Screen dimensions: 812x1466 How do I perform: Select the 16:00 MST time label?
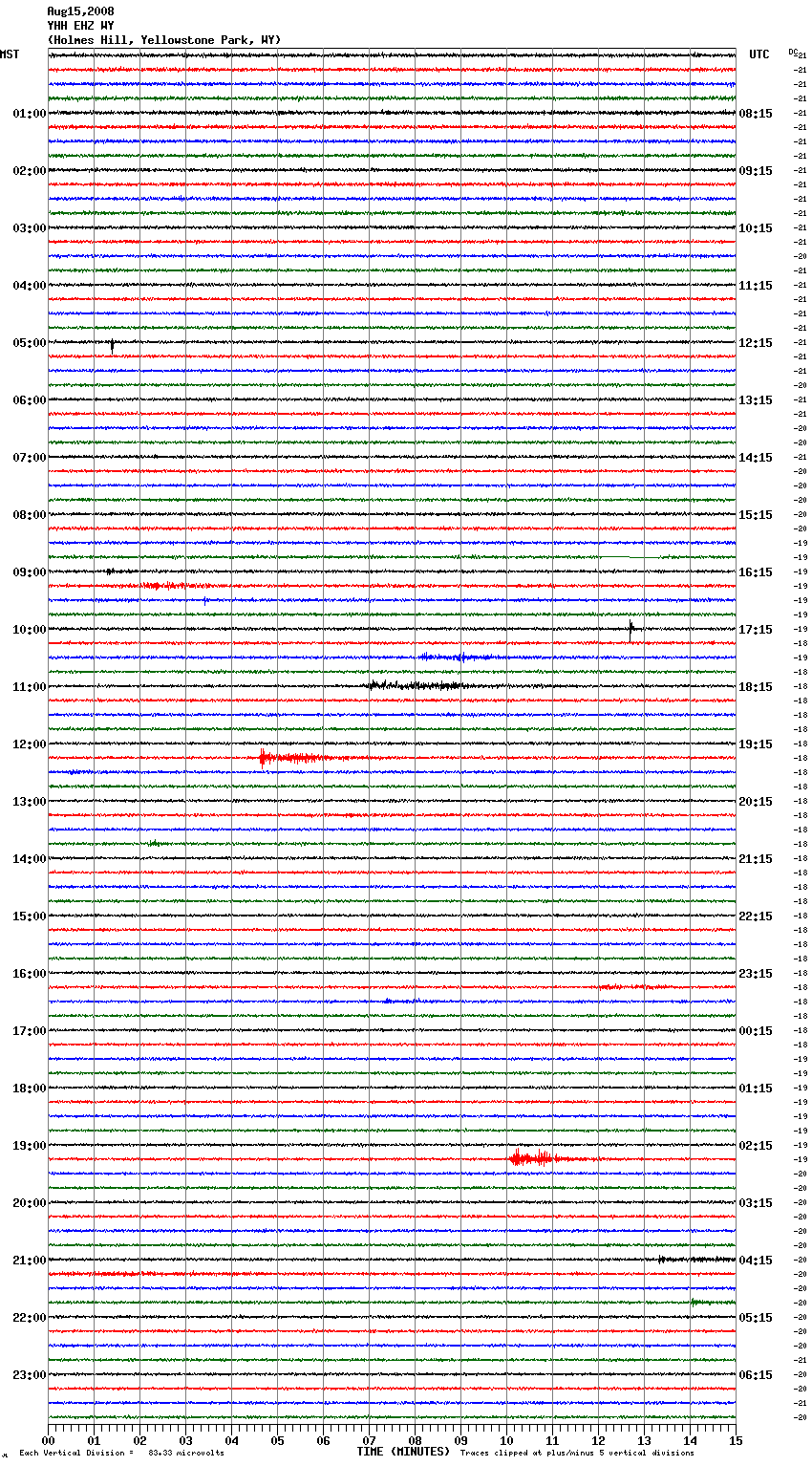click(x=29, y=974)
